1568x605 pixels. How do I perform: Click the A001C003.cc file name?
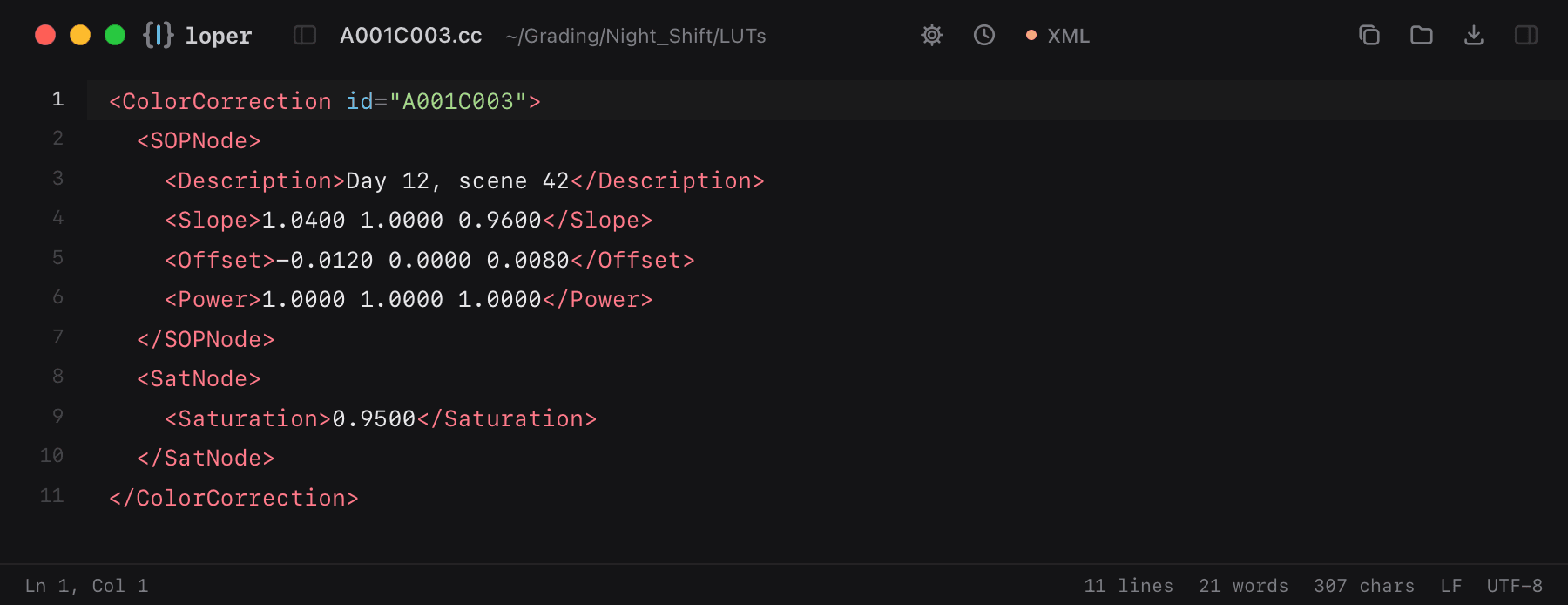coord(411,36)
